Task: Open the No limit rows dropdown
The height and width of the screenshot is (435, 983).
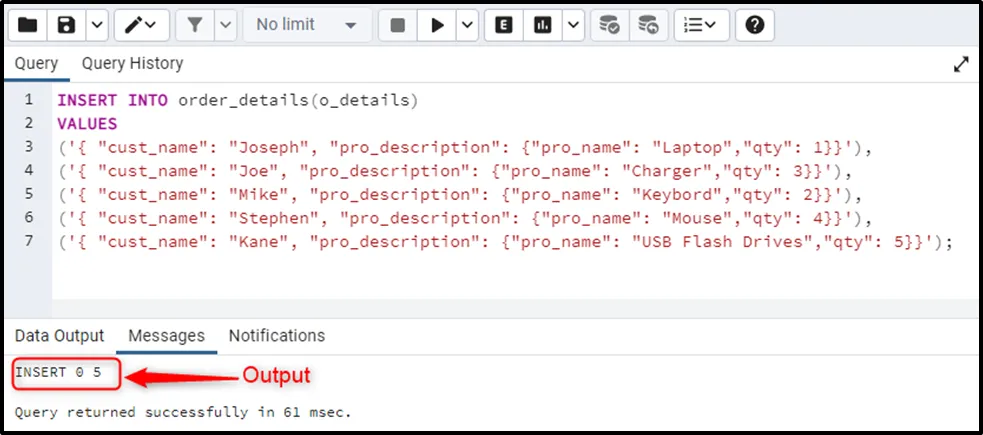Action: click(x=306, y=25)
